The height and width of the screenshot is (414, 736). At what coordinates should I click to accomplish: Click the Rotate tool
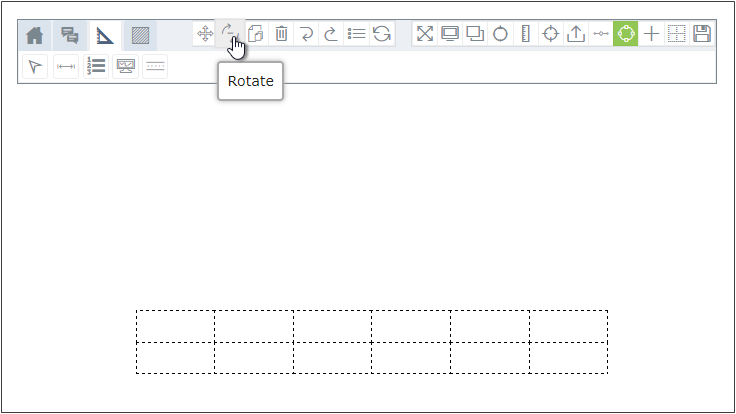pos(230,33)
